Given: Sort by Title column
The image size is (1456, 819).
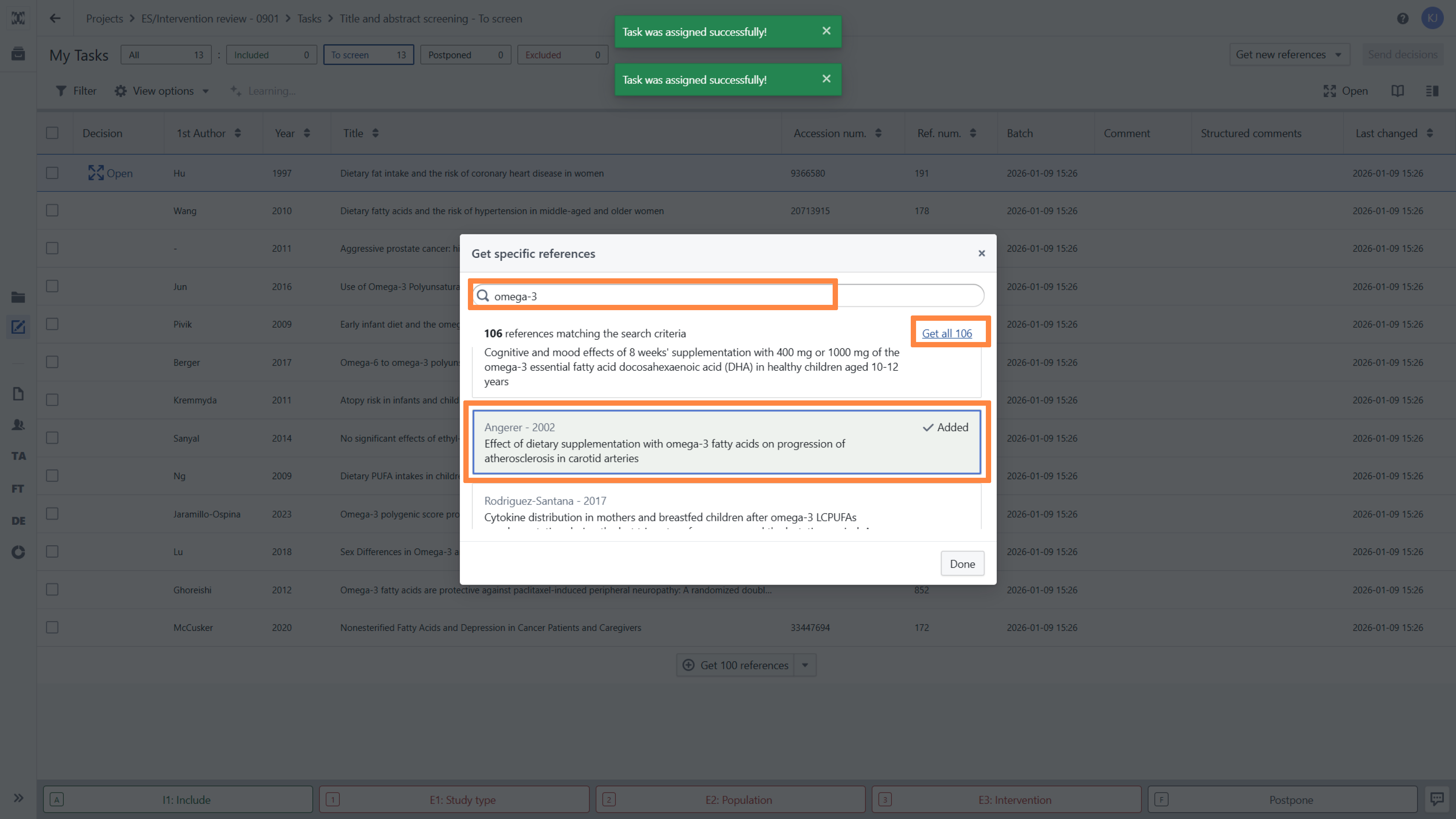Looking at the screenshot, I should click(375, 133).
